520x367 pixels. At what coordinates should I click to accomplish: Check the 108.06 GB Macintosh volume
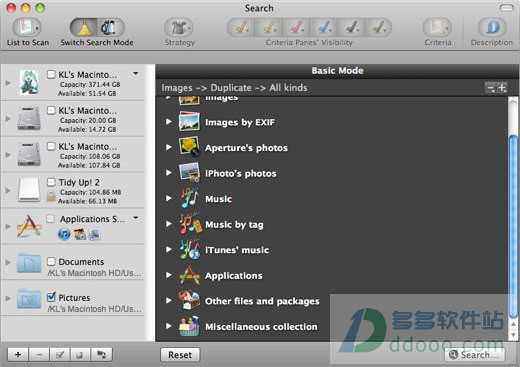(51, 146)
